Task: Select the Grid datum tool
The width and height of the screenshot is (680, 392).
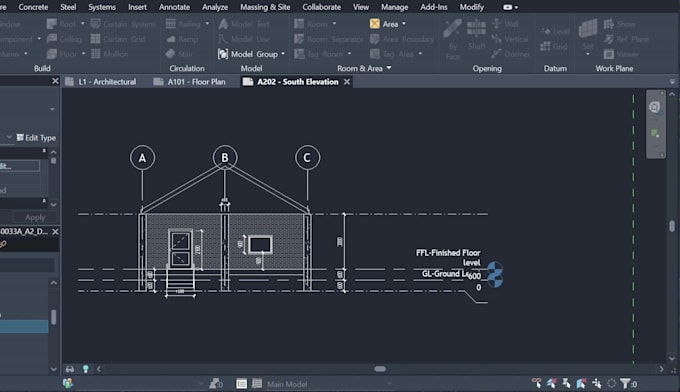Action: (554, 46)
